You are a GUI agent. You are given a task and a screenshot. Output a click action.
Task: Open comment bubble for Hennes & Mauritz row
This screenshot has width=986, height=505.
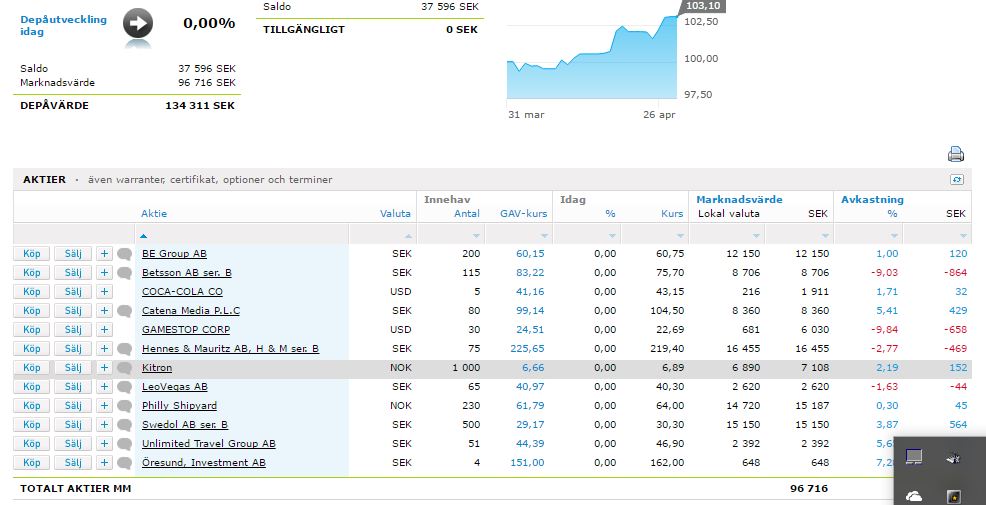pyautogui.click(x=125, y=349)
